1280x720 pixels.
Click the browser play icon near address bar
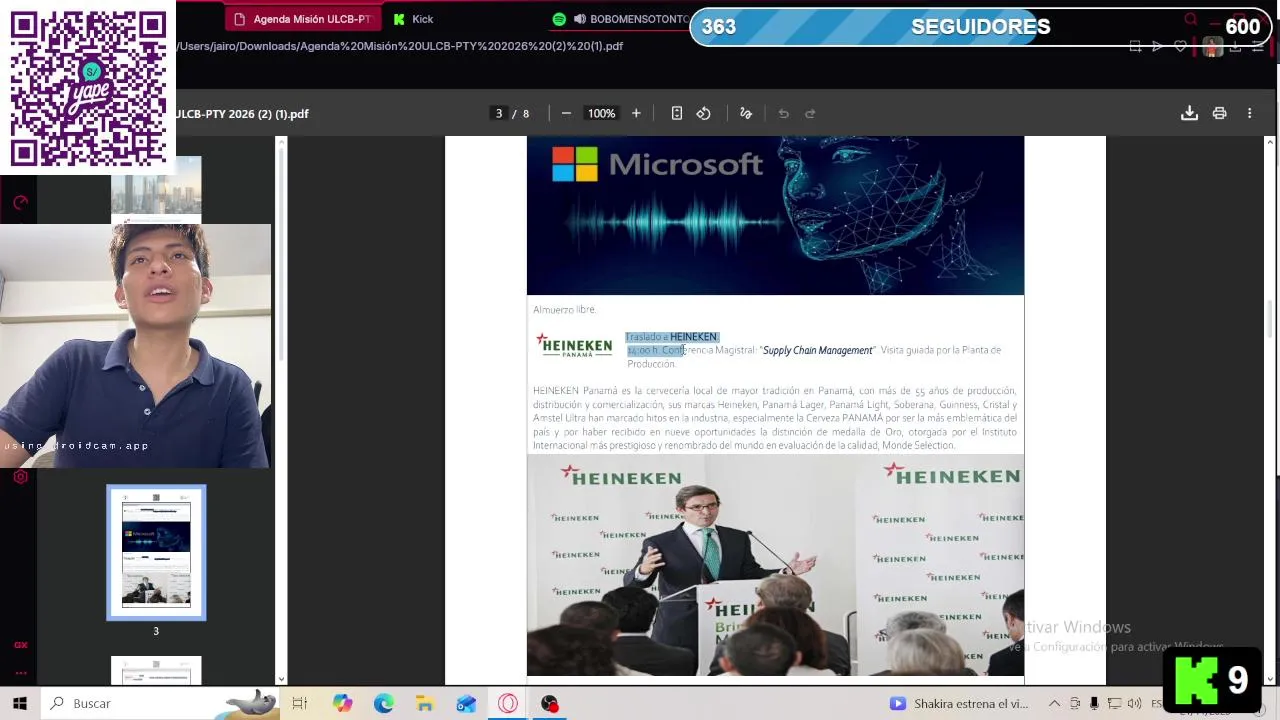(1157, 46)
